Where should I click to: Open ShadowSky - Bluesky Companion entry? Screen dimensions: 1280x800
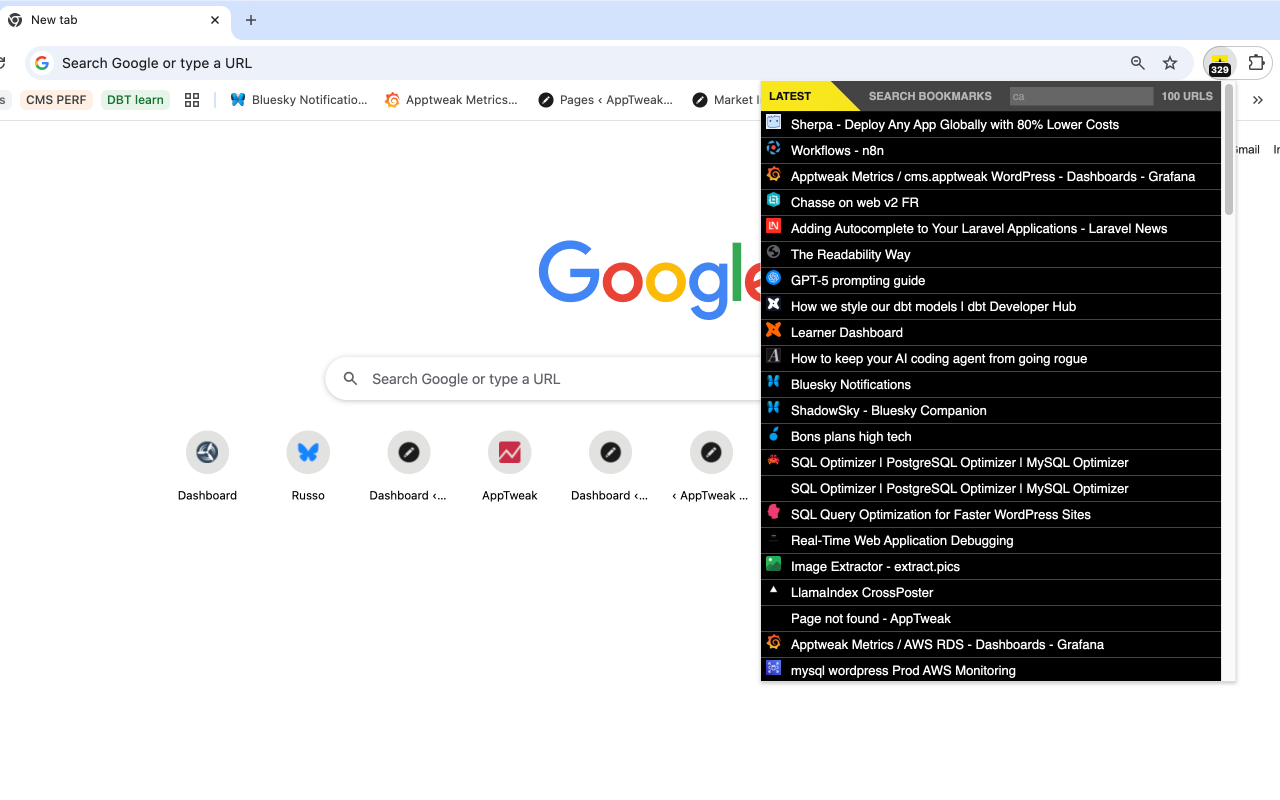click(991, 410)
